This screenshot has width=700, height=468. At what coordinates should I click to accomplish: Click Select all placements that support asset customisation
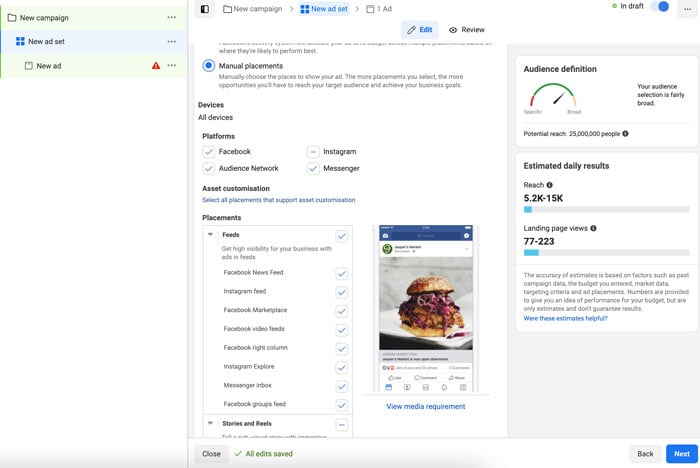click(x=279, y=200)
